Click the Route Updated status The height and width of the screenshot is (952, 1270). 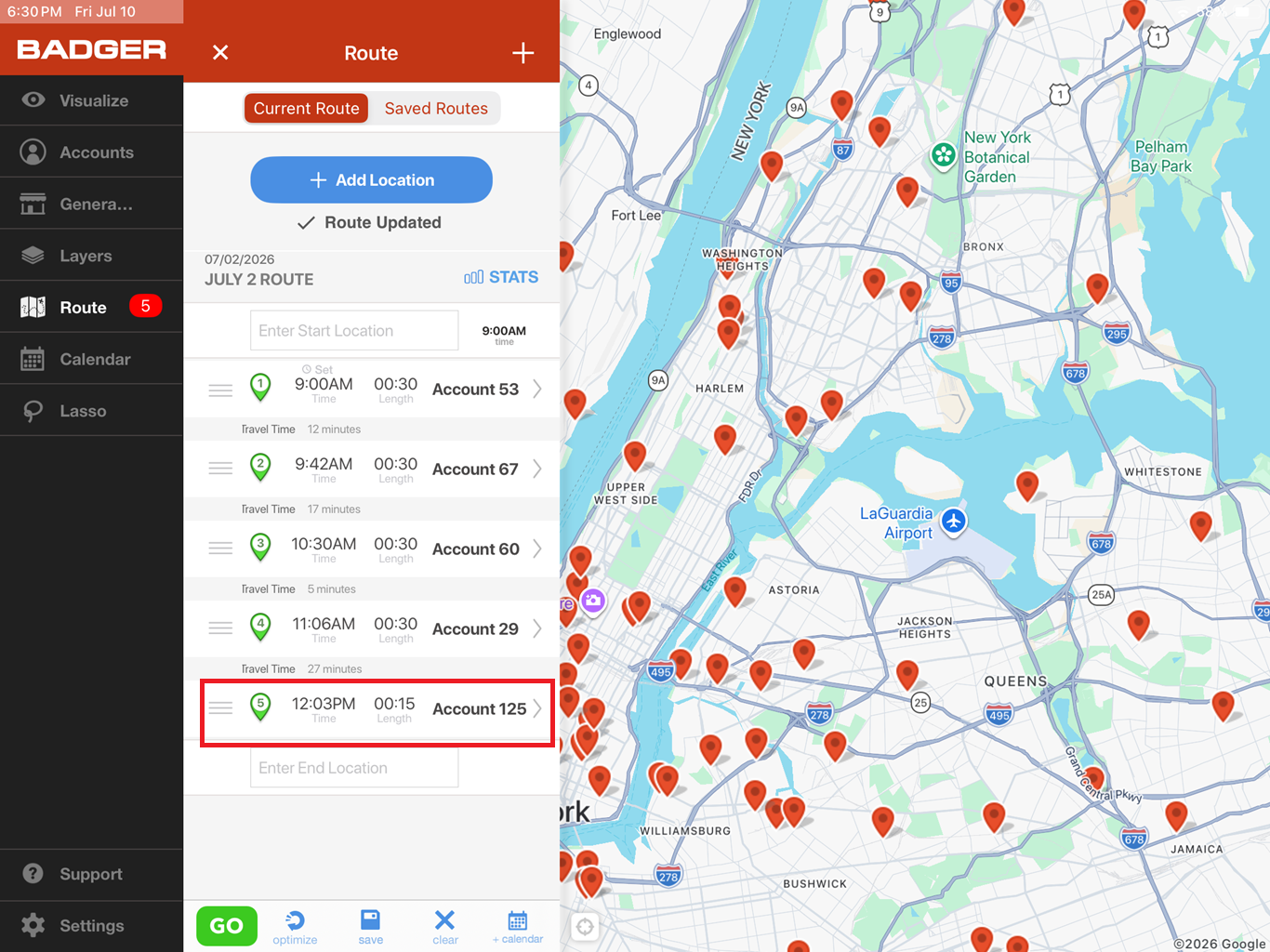click(370, 222)
